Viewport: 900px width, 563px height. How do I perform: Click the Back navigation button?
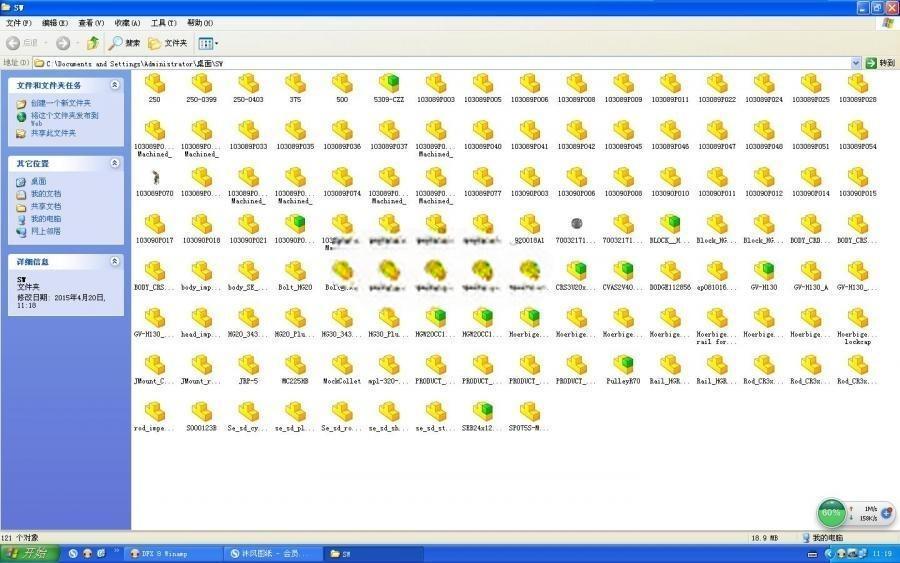pyautogui.click(x=22, y=43)
